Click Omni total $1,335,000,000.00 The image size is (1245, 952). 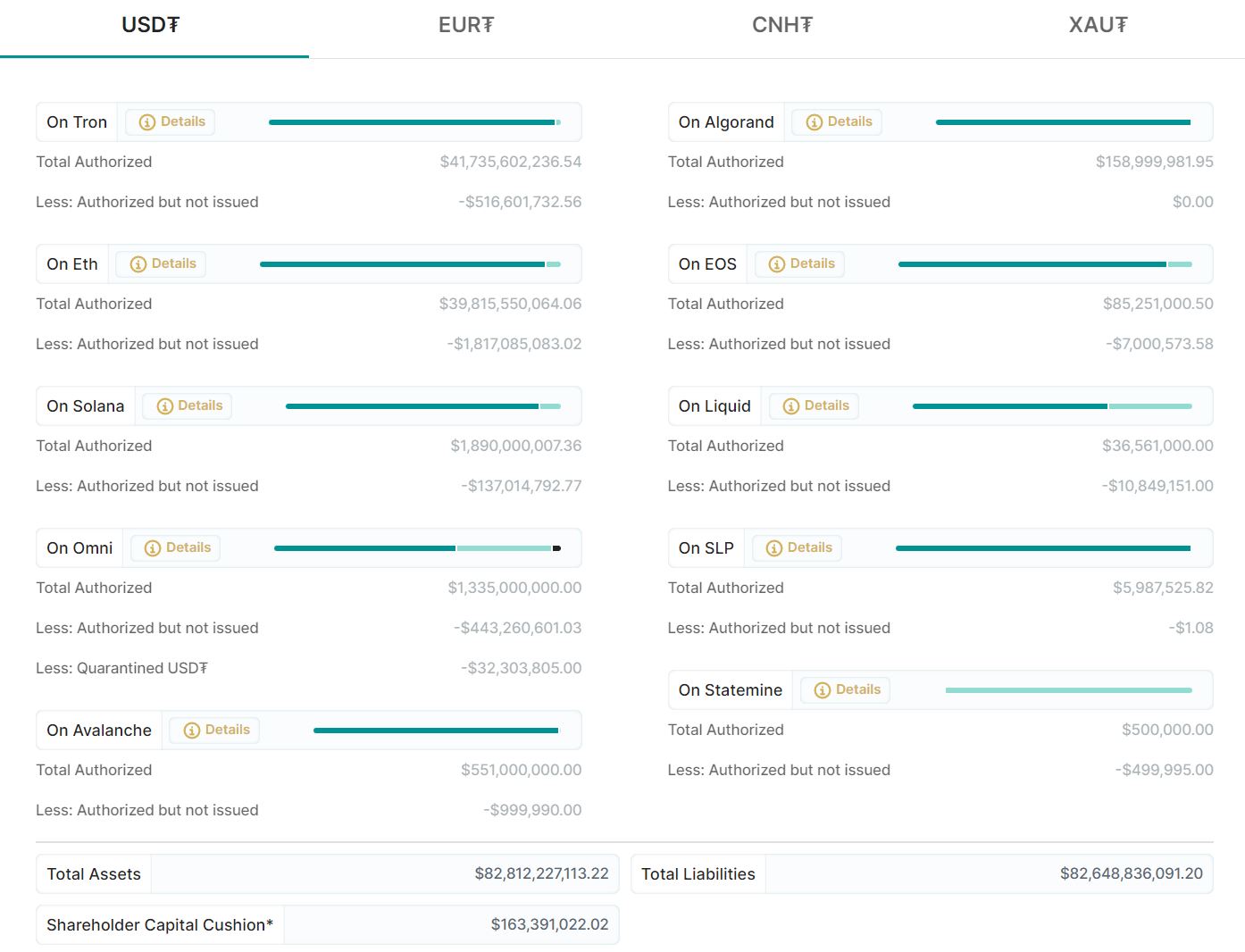tap(514, 588)
